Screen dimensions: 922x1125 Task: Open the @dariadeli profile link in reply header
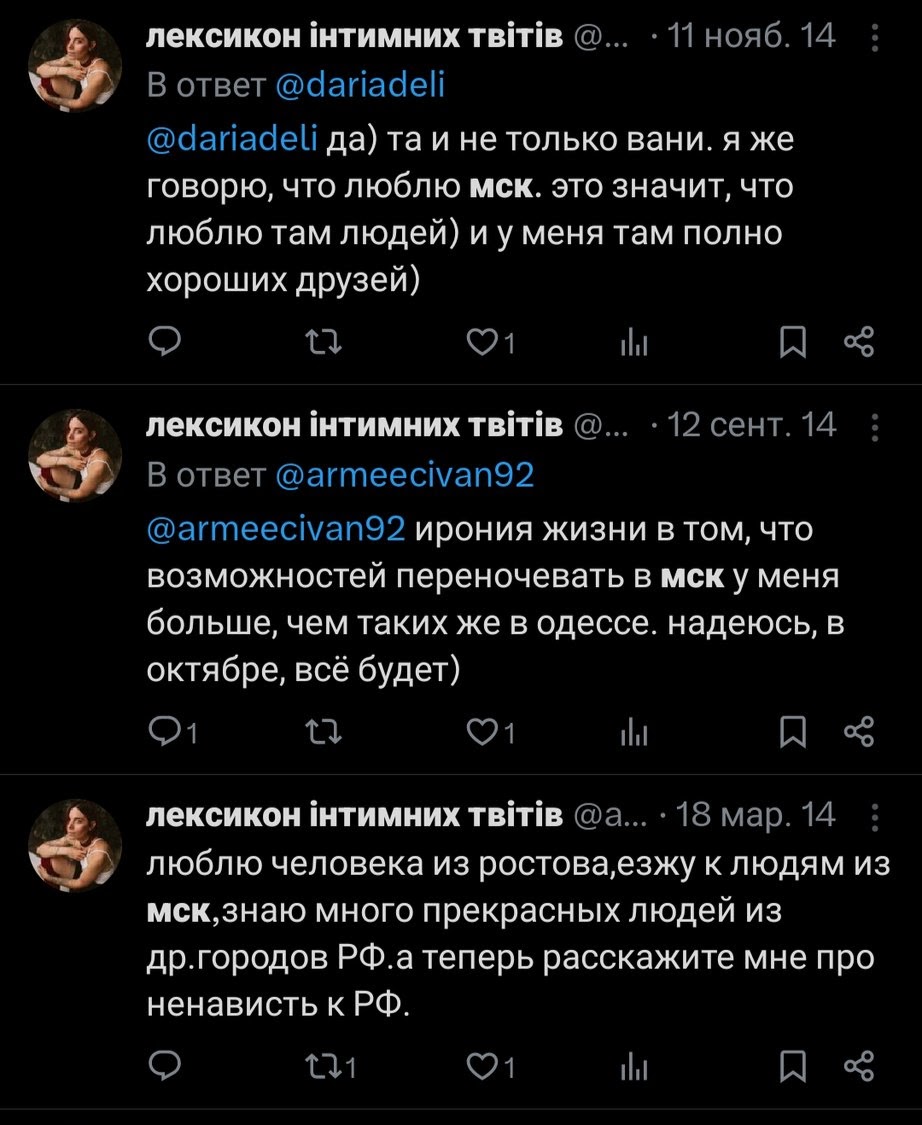click(359, 85)
